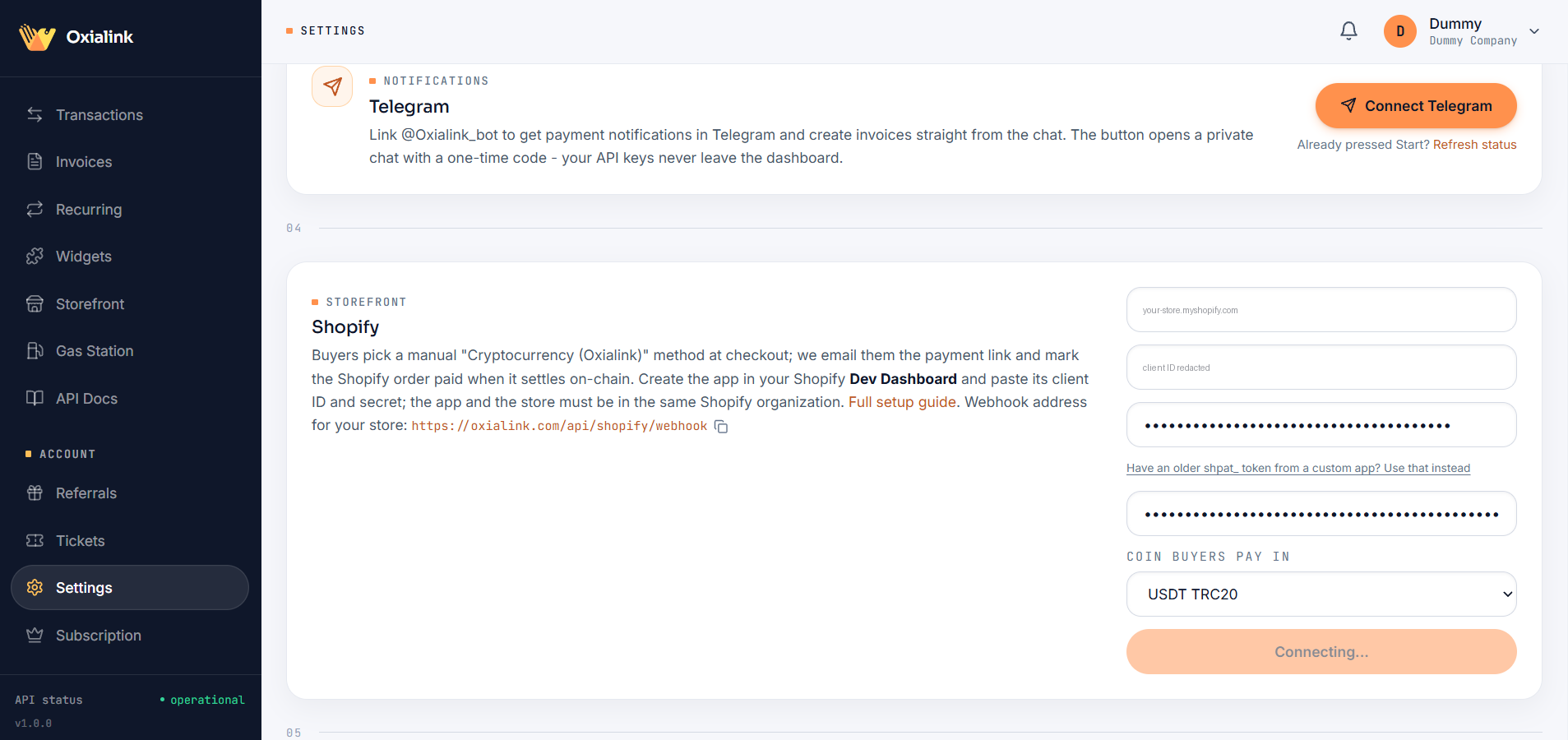Select the Settings sidebar item
Viewport: 1568px width, 740px height.
[130, 588]
